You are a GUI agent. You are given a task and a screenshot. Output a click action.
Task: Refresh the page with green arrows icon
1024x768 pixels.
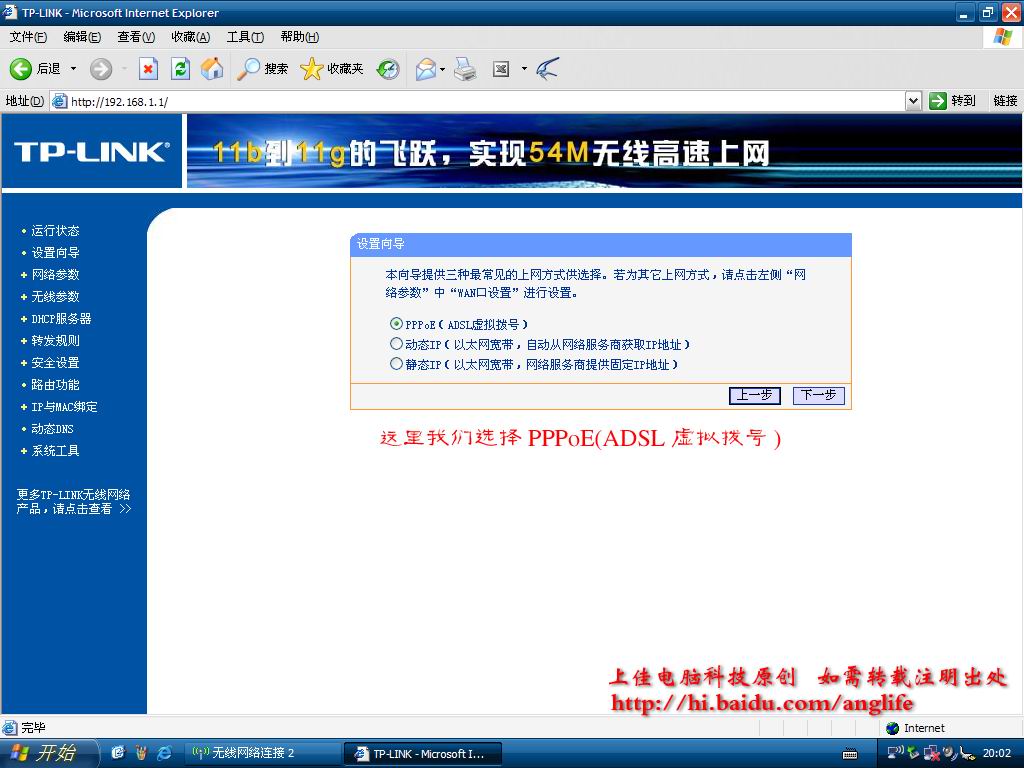(180, 69)
